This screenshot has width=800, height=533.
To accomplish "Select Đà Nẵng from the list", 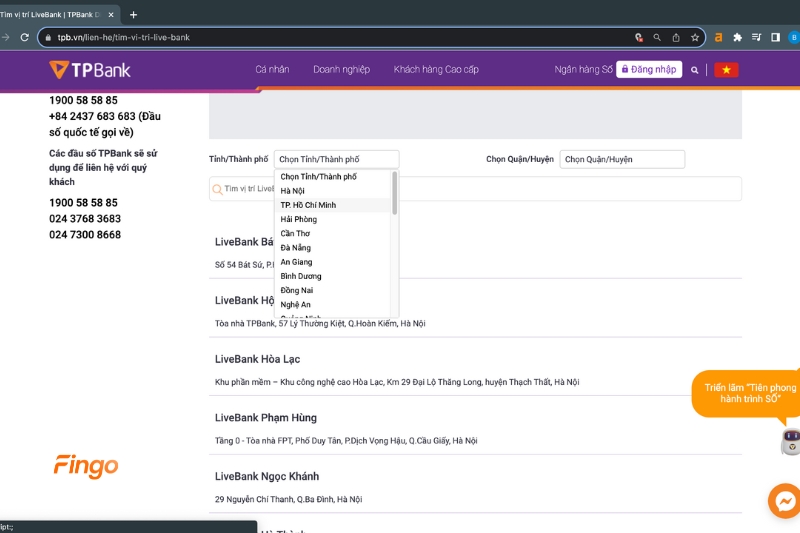I will [333, 248].
